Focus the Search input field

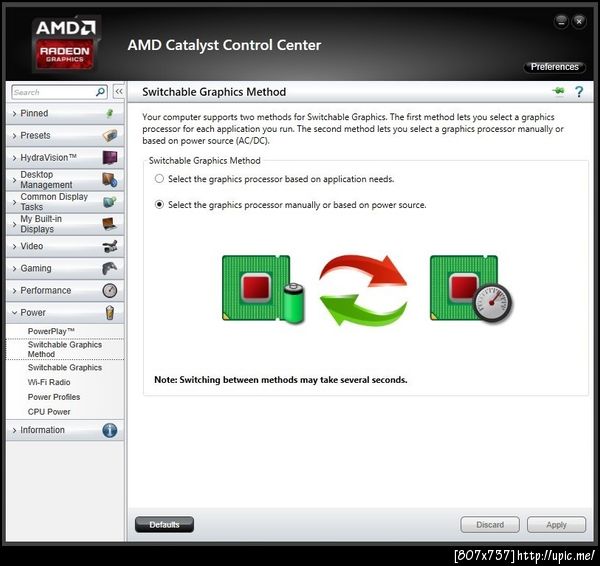(x=54, y=92)
